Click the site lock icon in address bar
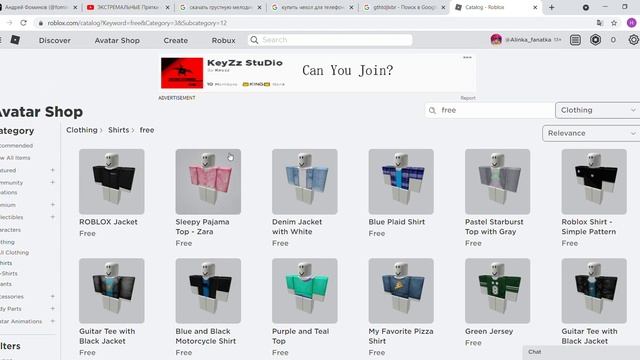This screenshot has width=640, height=360. click(x=40, y=23)
